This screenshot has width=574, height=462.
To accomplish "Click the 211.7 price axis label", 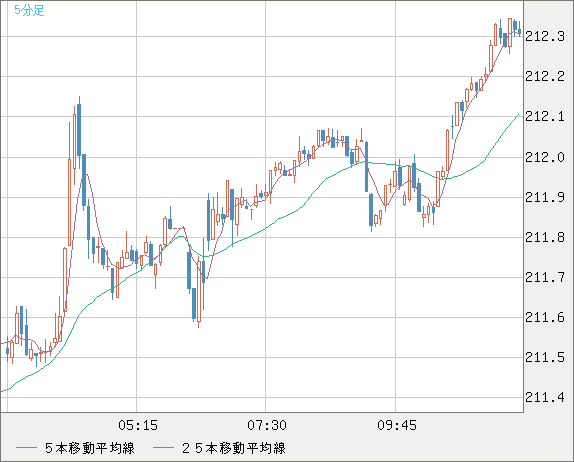I will tap(545, 277).
